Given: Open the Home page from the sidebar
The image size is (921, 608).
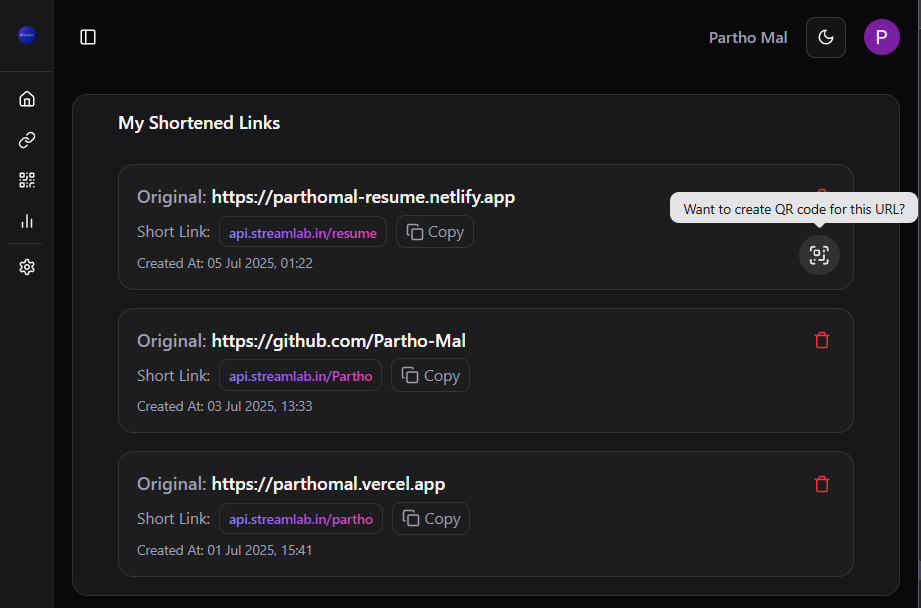Looking at the screenshot, I should point(27,98).
